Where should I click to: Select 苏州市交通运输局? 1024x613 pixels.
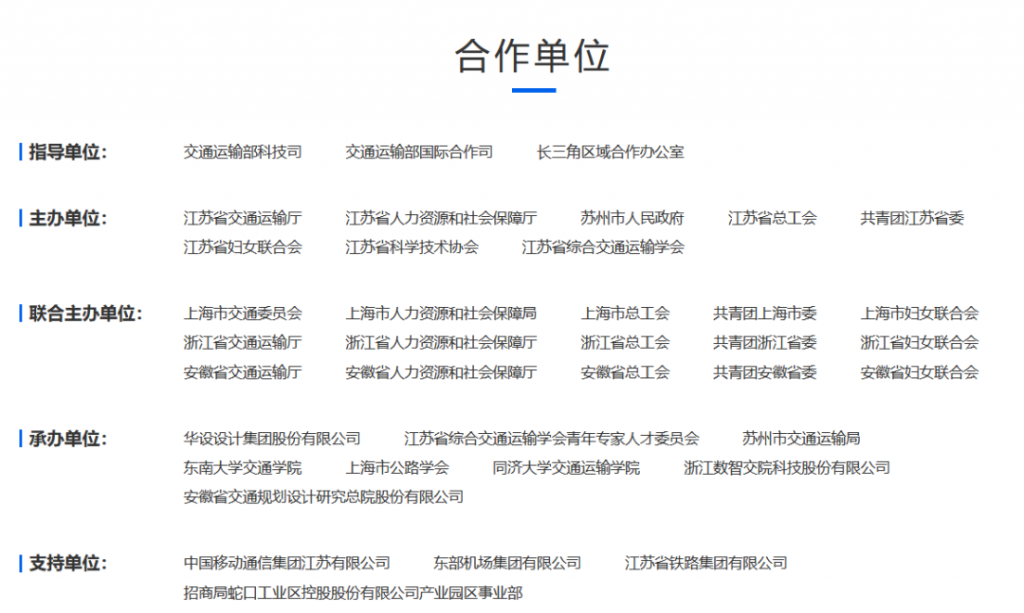[x=801, y=439]
